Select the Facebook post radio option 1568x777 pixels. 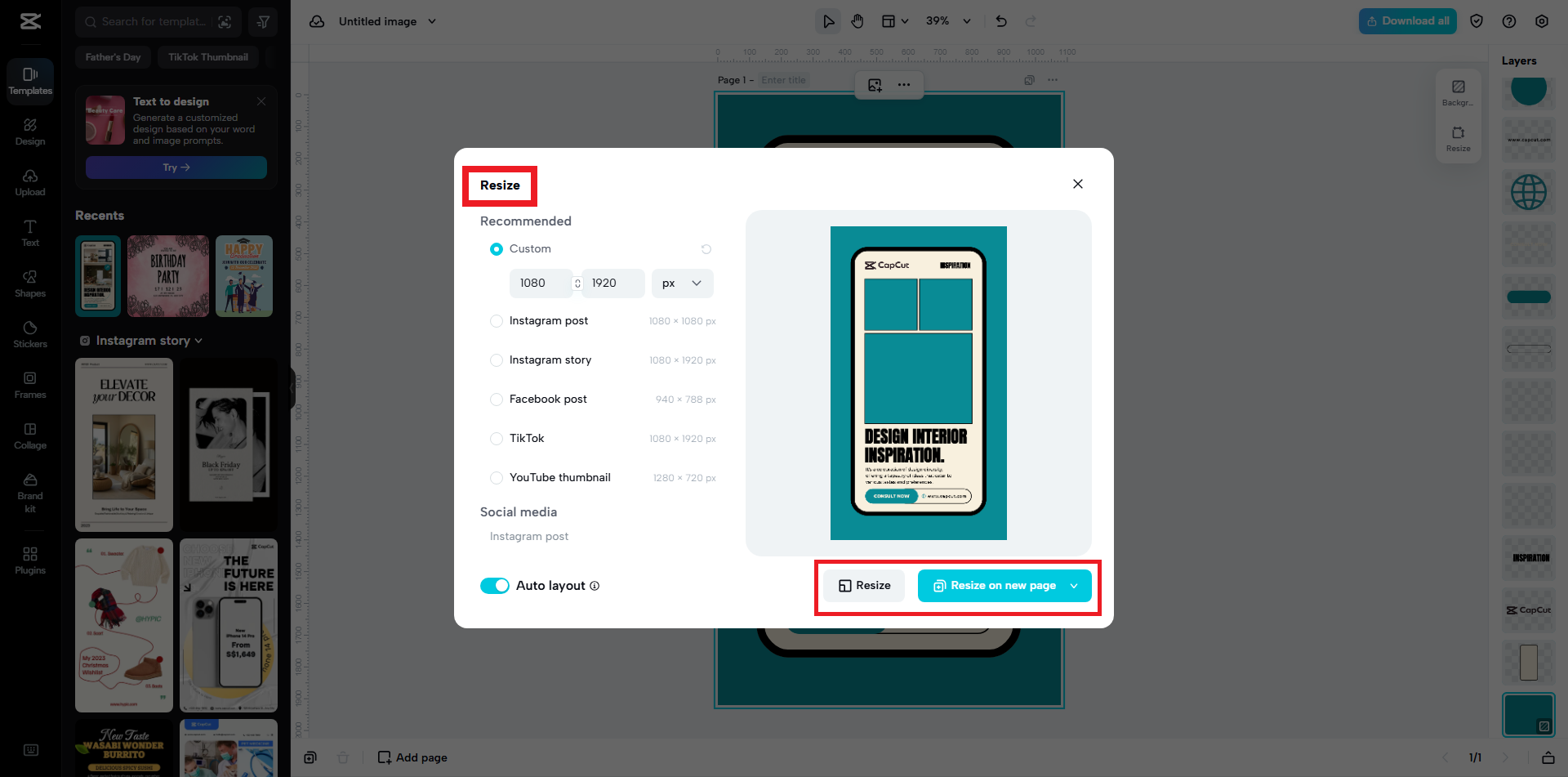pos(497,400)
